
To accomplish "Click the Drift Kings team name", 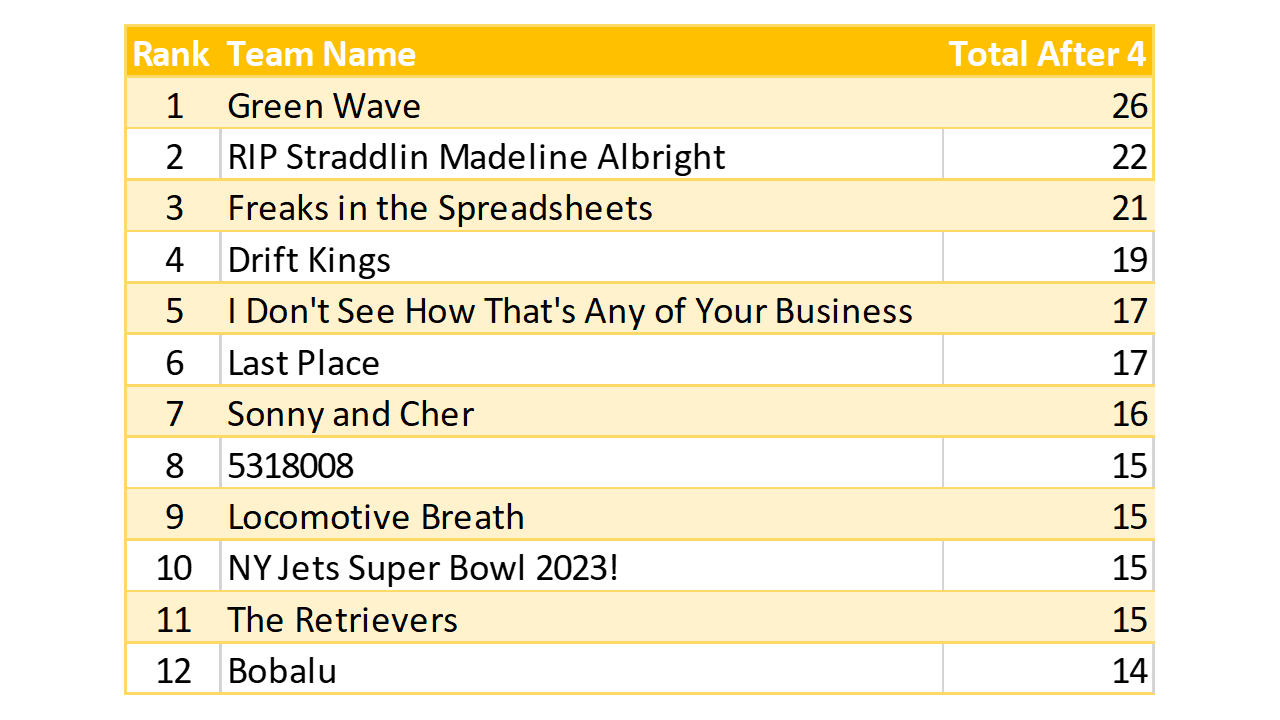I will point(309,260).
